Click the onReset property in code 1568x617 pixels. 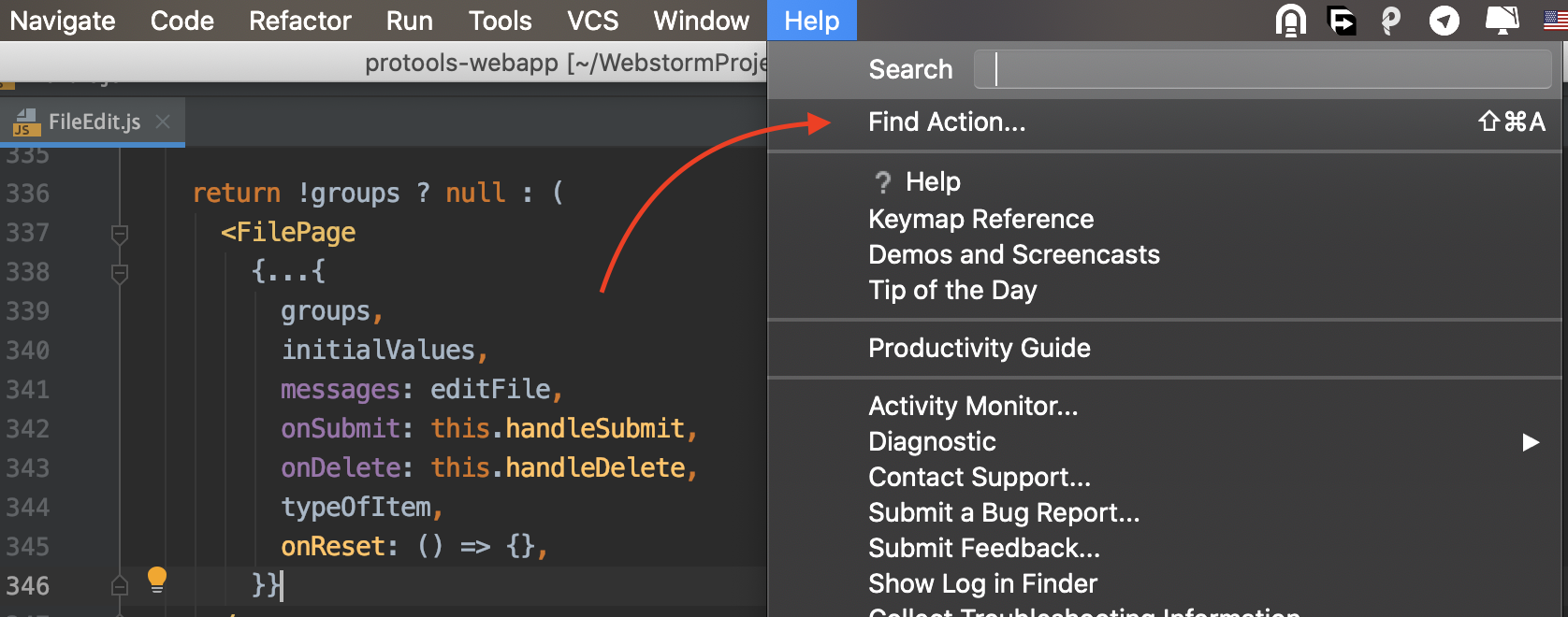point(333,546)
